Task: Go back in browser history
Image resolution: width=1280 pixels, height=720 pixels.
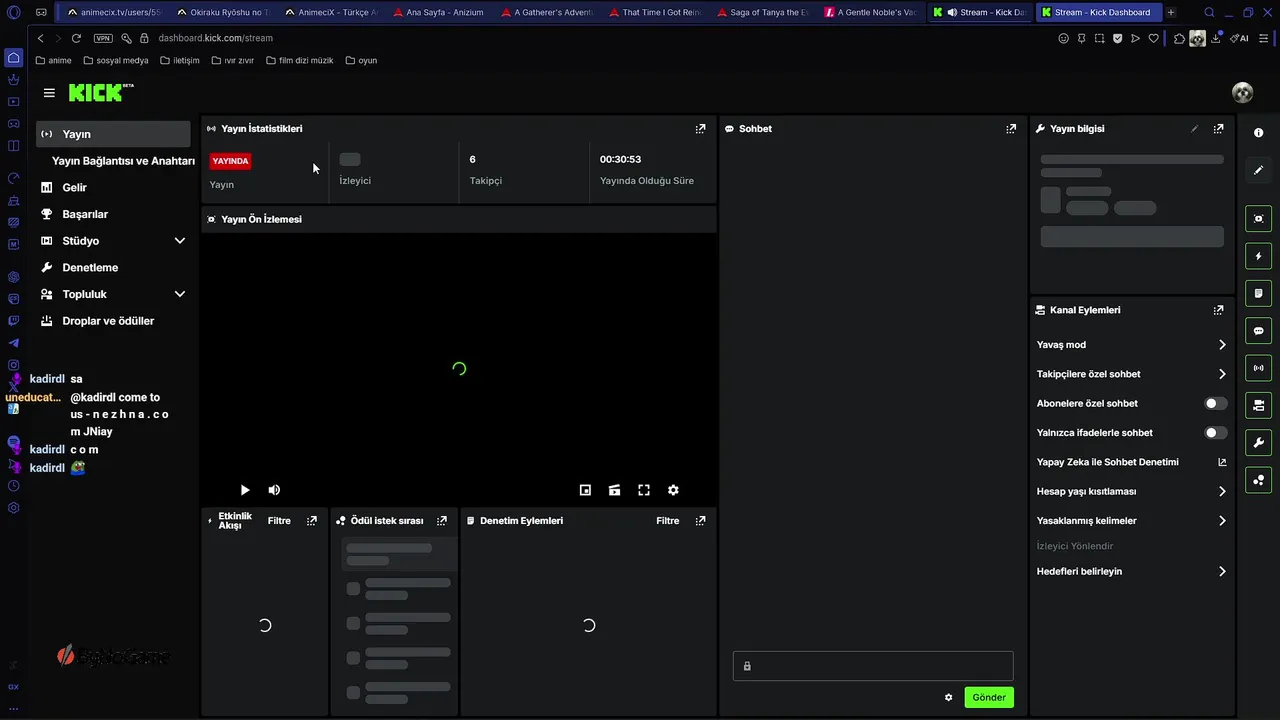Action: (40, 38)
